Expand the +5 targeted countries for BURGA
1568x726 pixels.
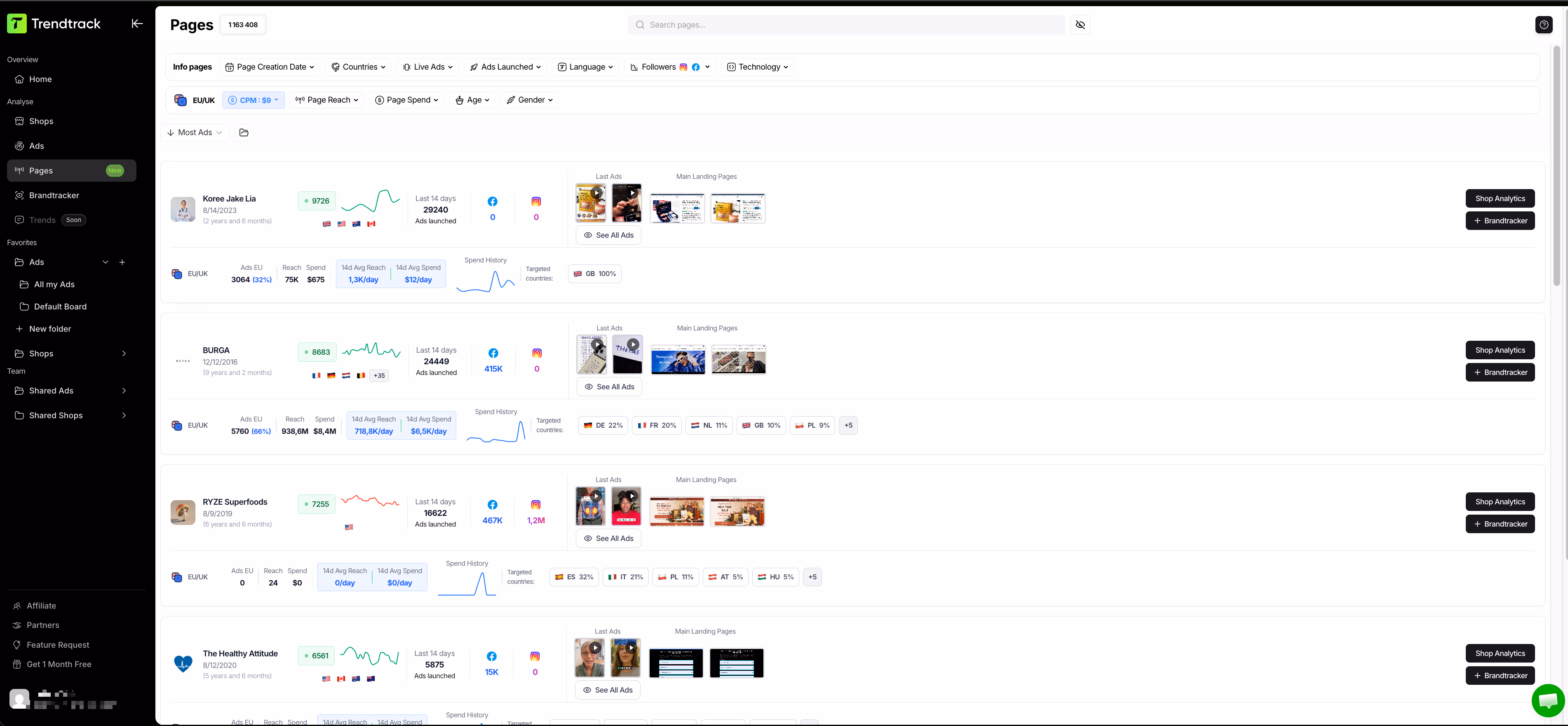(848, 425)
